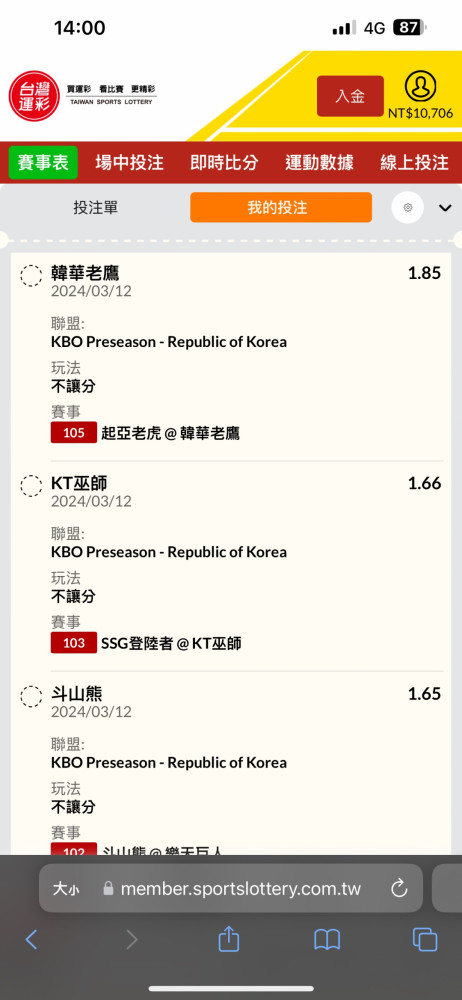This screenshot has width=462, height=1000.
Task: Select the 斗山熊 bet circle
Action: click(31, 696)
